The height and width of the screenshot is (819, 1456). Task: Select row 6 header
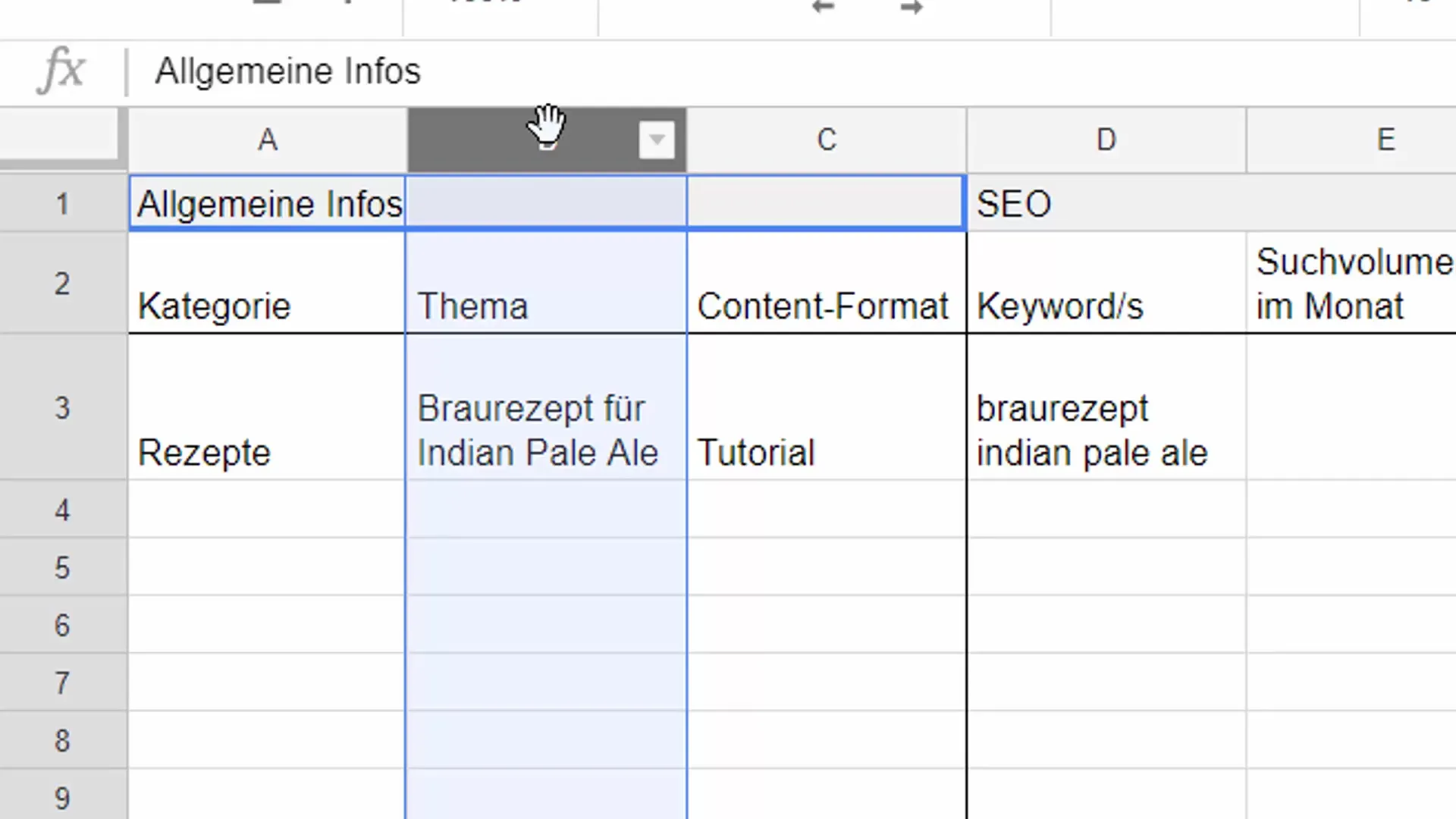(62, 625)
